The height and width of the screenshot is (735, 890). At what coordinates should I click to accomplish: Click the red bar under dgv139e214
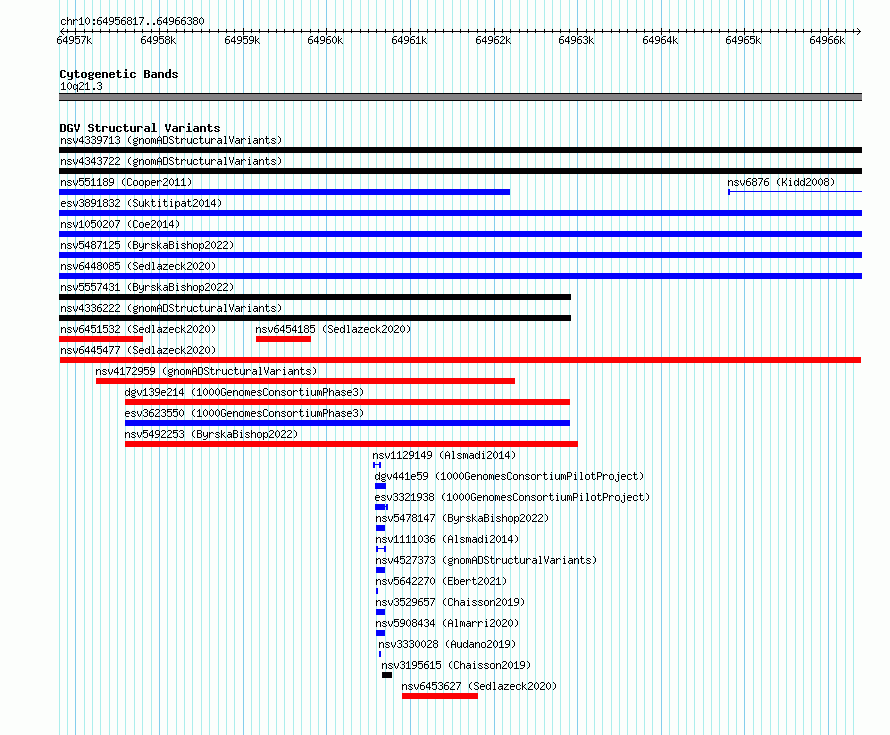[x=347, y=402]
